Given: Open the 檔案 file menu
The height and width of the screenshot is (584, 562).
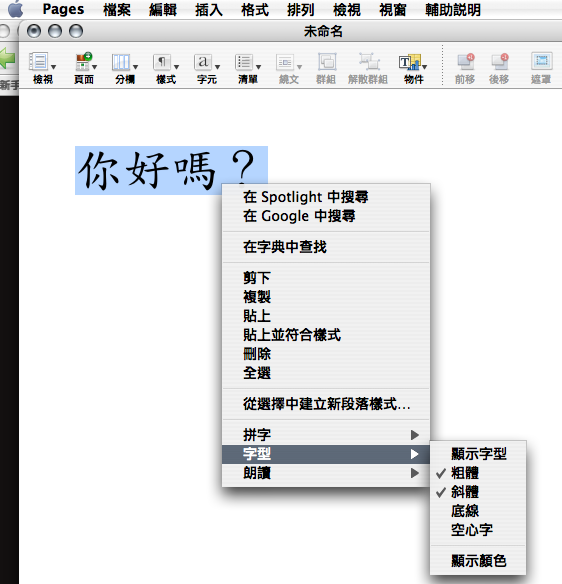Looking at the screenshot, I should point(117,9).
